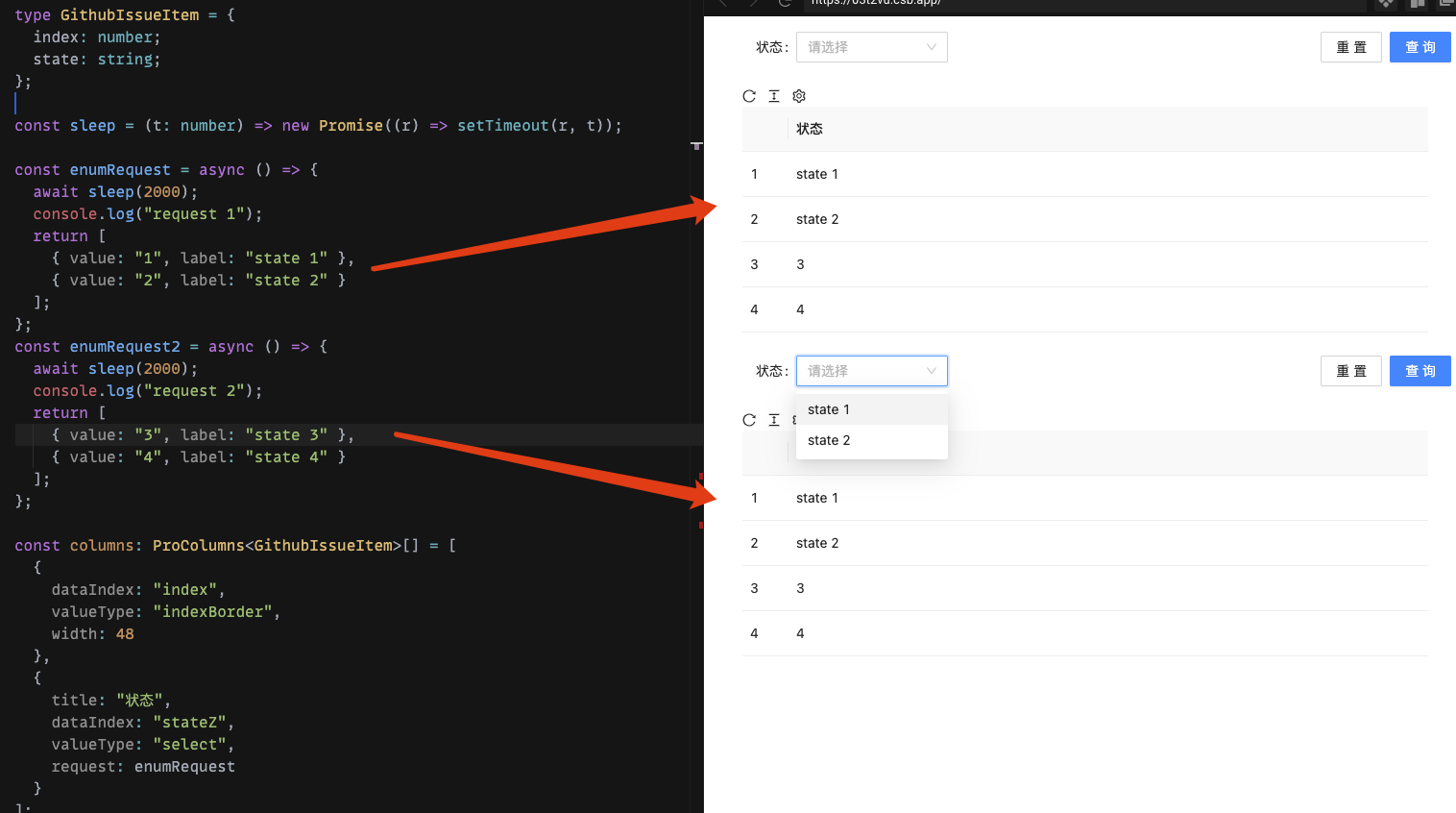Click the 查询 button in the first search form

[x=1420, y=46]
